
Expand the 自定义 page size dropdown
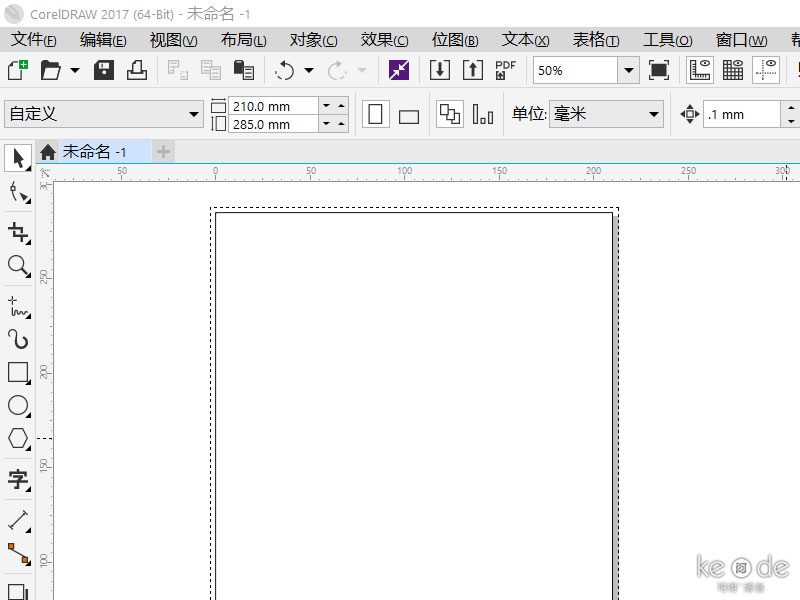(x=194, y=114)
